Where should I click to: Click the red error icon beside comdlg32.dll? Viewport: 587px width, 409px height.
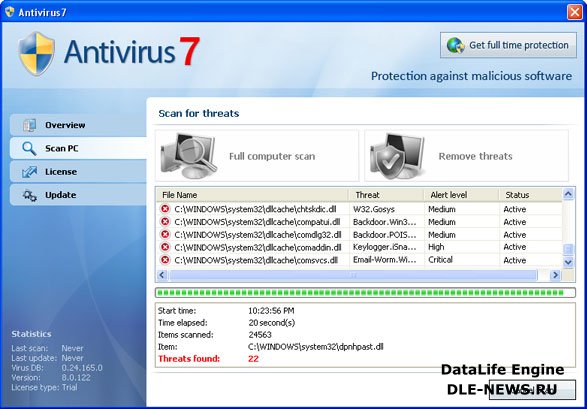(x=165, y=234)
